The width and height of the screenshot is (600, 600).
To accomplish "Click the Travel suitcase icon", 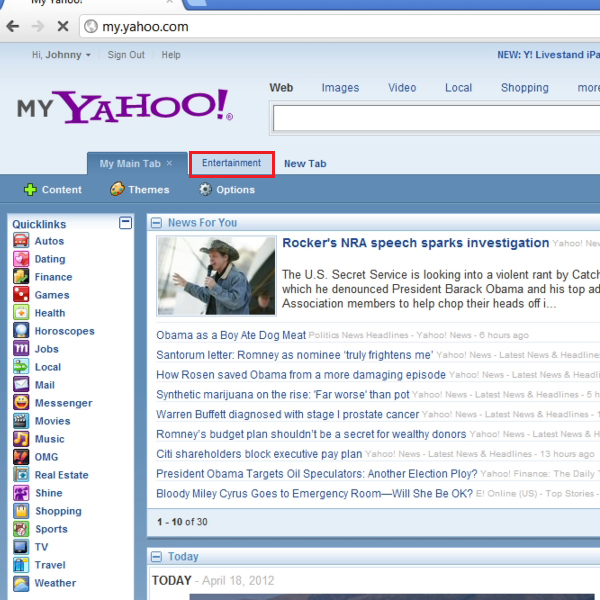I will click(21, 564).
